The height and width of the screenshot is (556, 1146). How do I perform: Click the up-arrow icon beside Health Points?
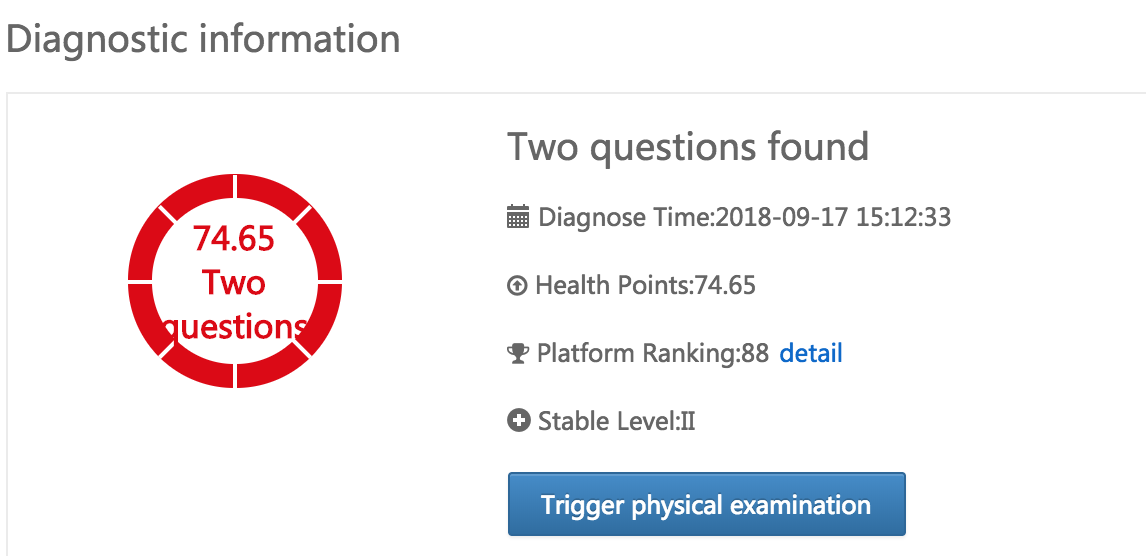[x=517, y=286]
